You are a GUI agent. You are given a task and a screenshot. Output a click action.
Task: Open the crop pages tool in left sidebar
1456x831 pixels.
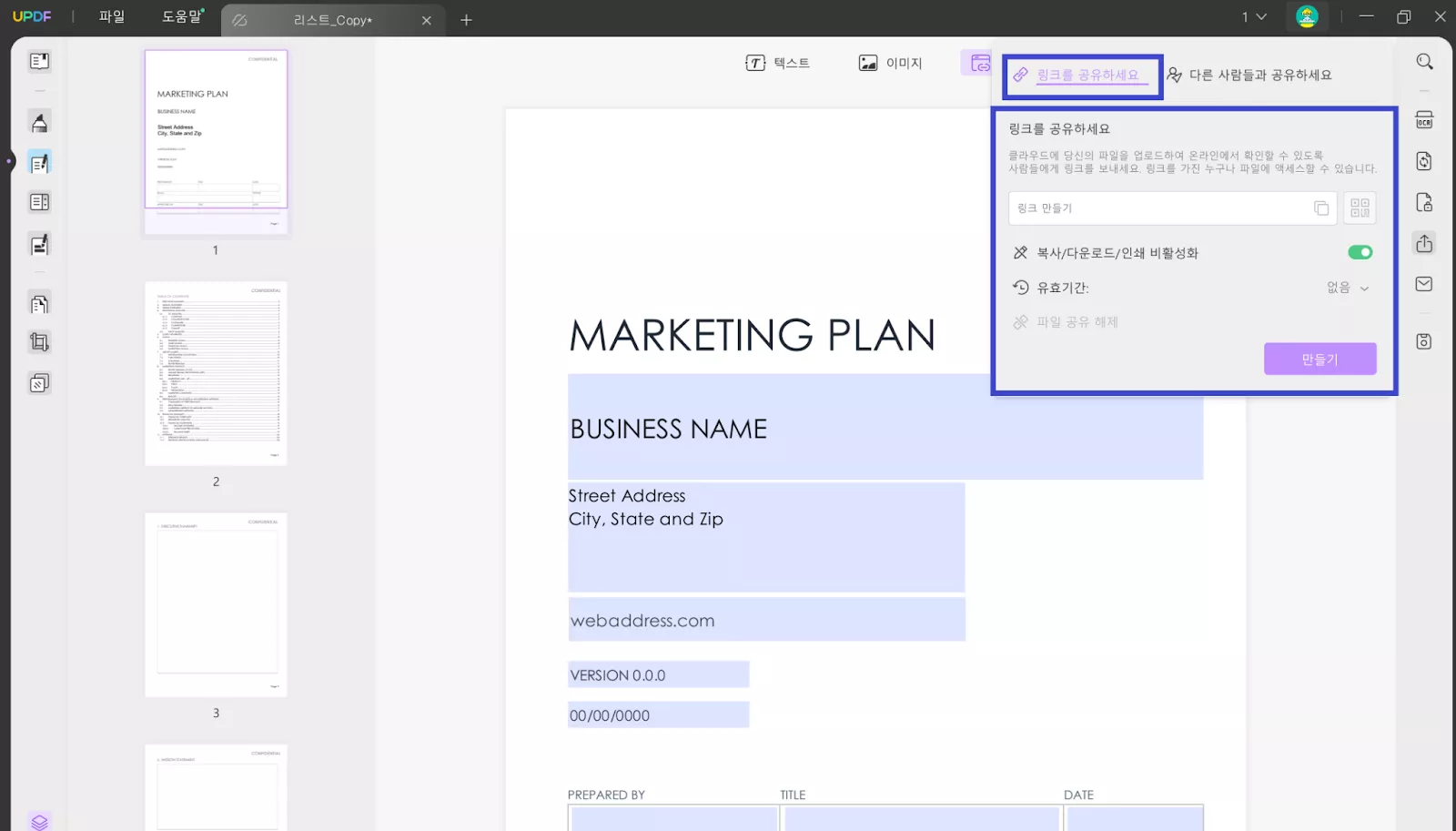(39, 342)
